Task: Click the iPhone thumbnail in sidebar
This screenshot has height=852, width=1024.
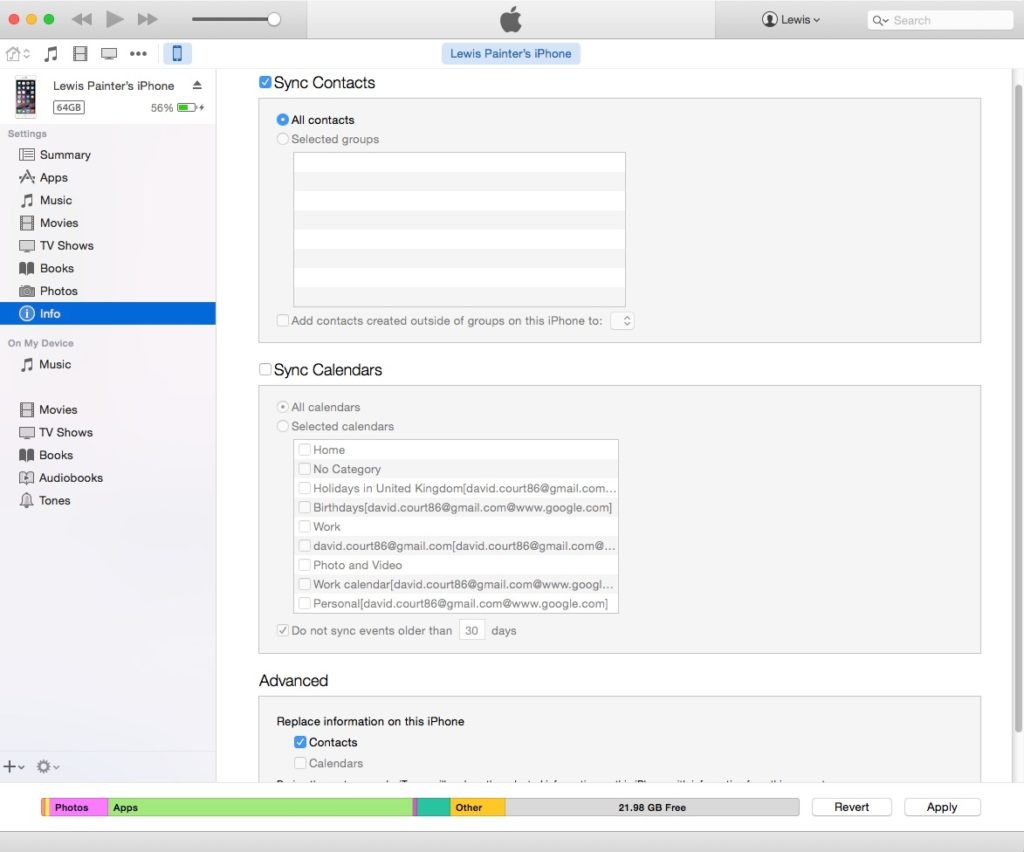Action: (25, 97)
